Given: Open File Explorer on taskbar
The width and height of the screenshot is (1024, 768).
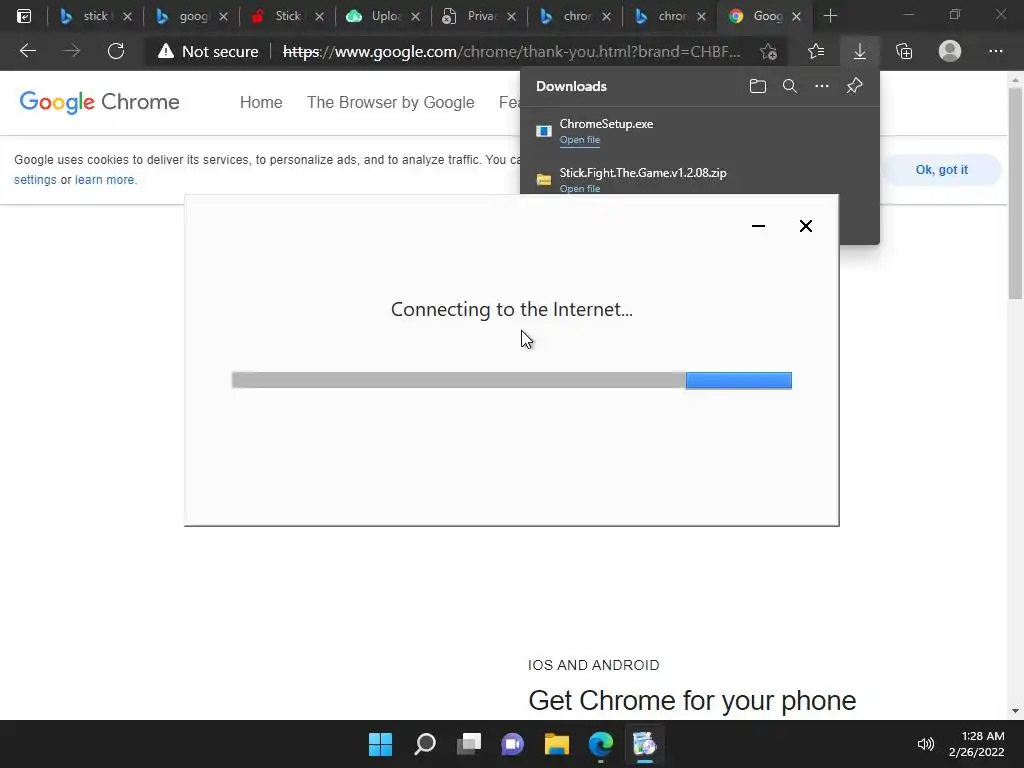Looking at the screenshot, I should click(556, 744).
